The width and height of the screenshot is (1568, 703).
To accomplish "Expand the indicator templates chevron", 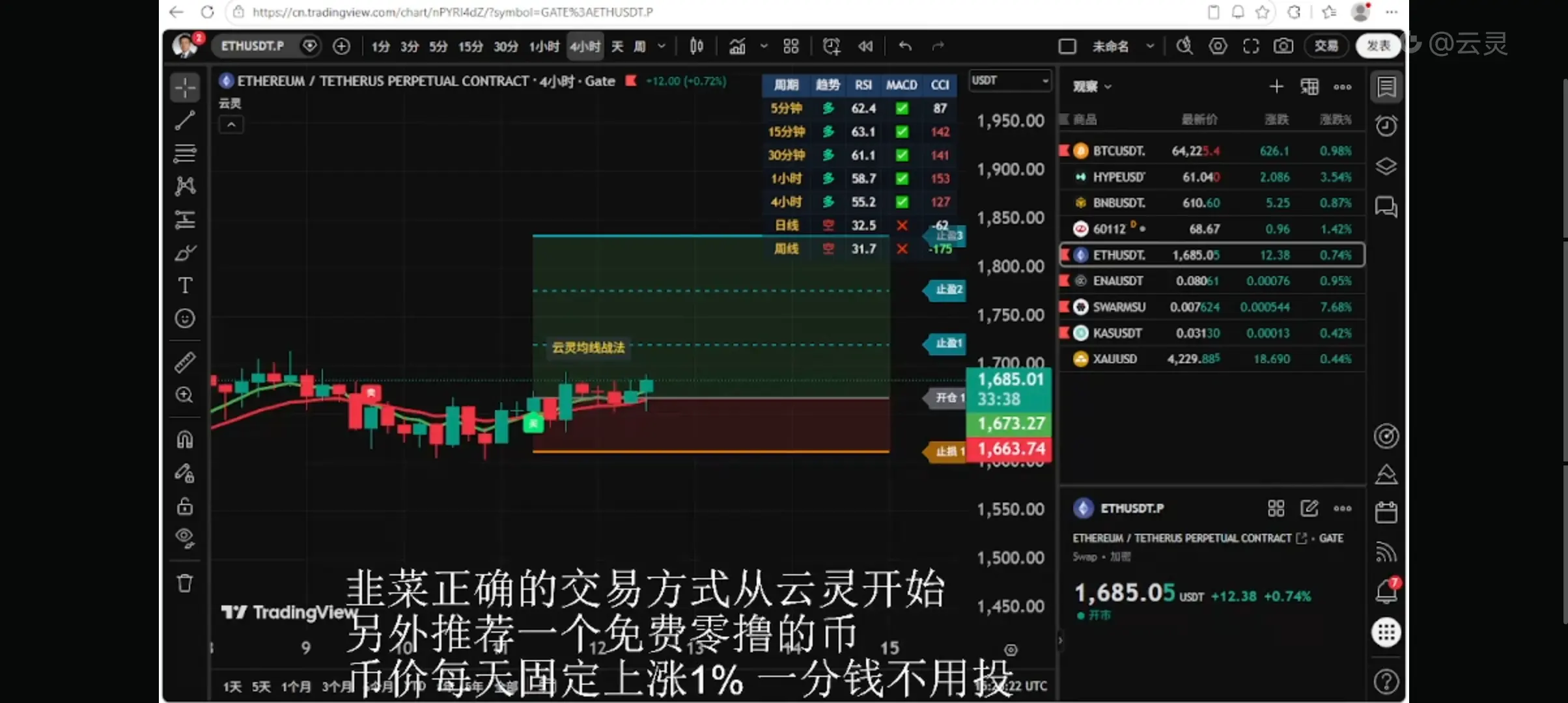I will [764, 46].
